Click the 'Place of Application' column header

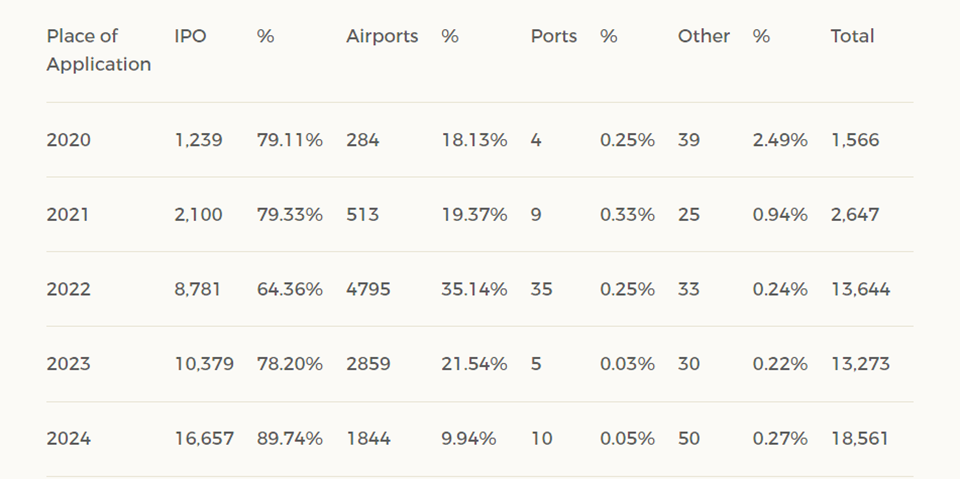(98, 50)
